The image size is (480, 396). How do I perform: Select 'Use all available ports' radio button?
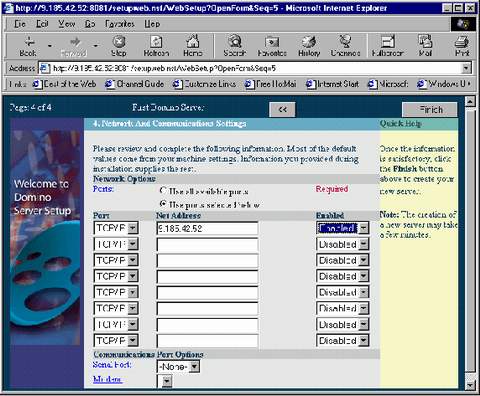(x=163, y=191)
